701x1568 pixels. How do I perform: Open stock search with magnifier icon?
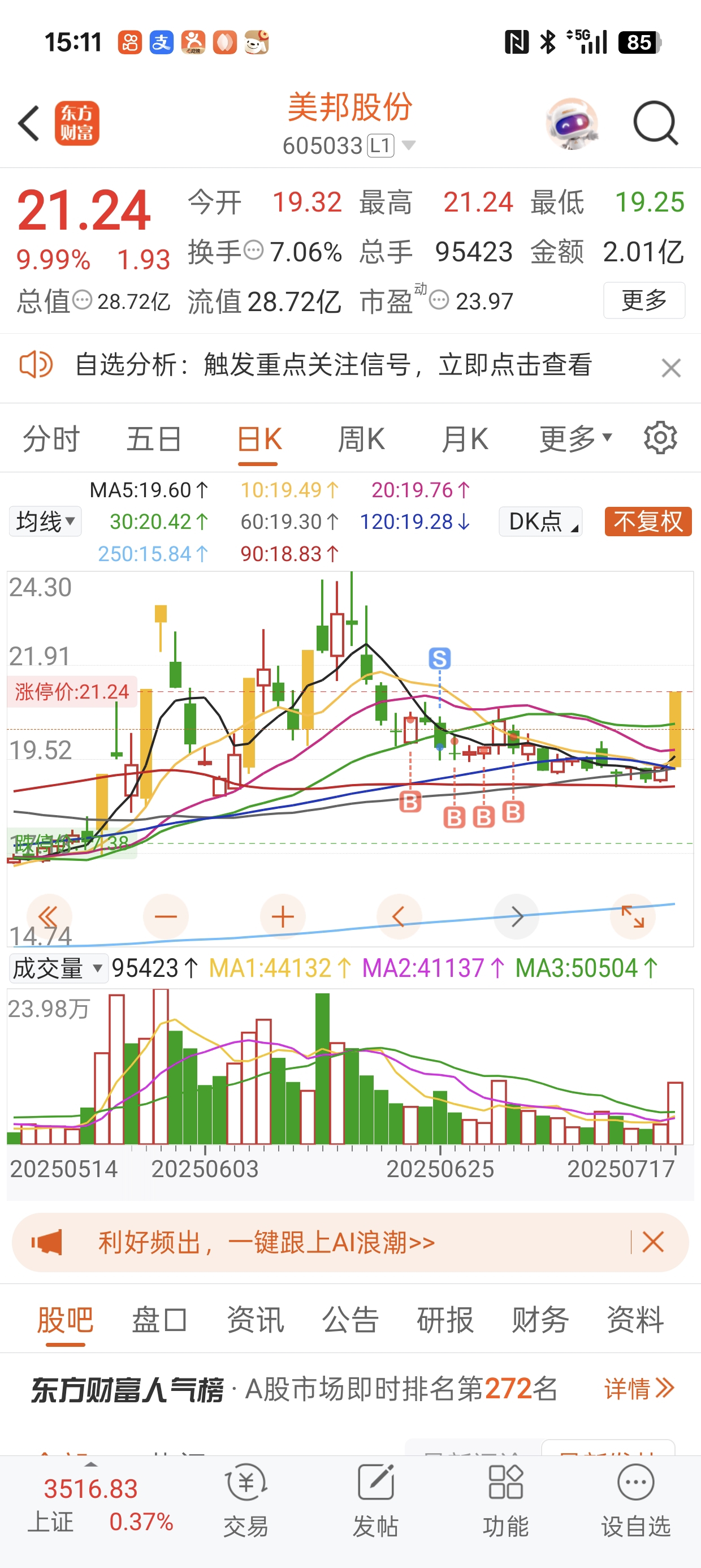pyautogui.click(x=655, y=123)
